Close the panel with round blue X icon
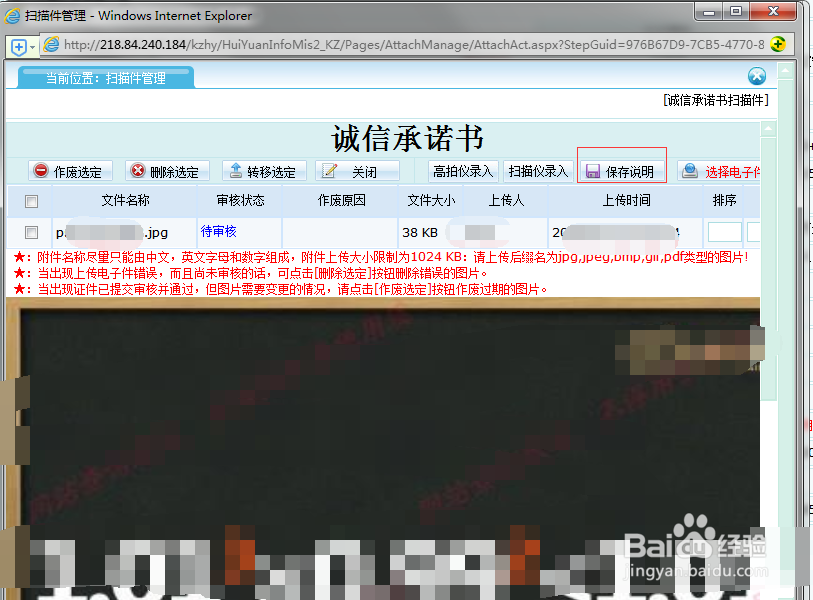813x600 pixels. pos(757,76)
